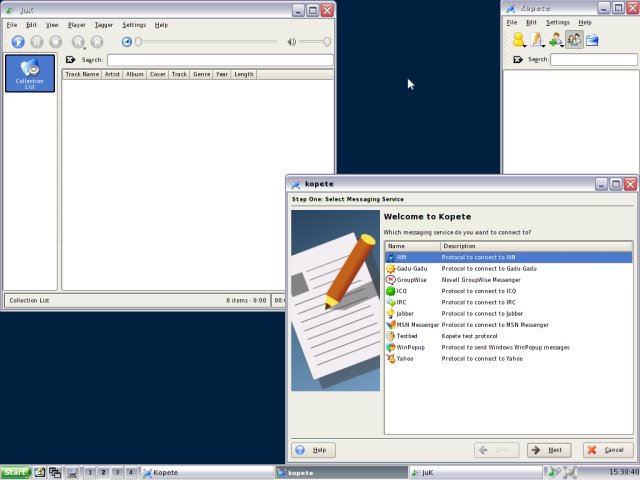Screen dimensions: 640x480
Task: Select Jabber messaging service
Action: point(509,313)
